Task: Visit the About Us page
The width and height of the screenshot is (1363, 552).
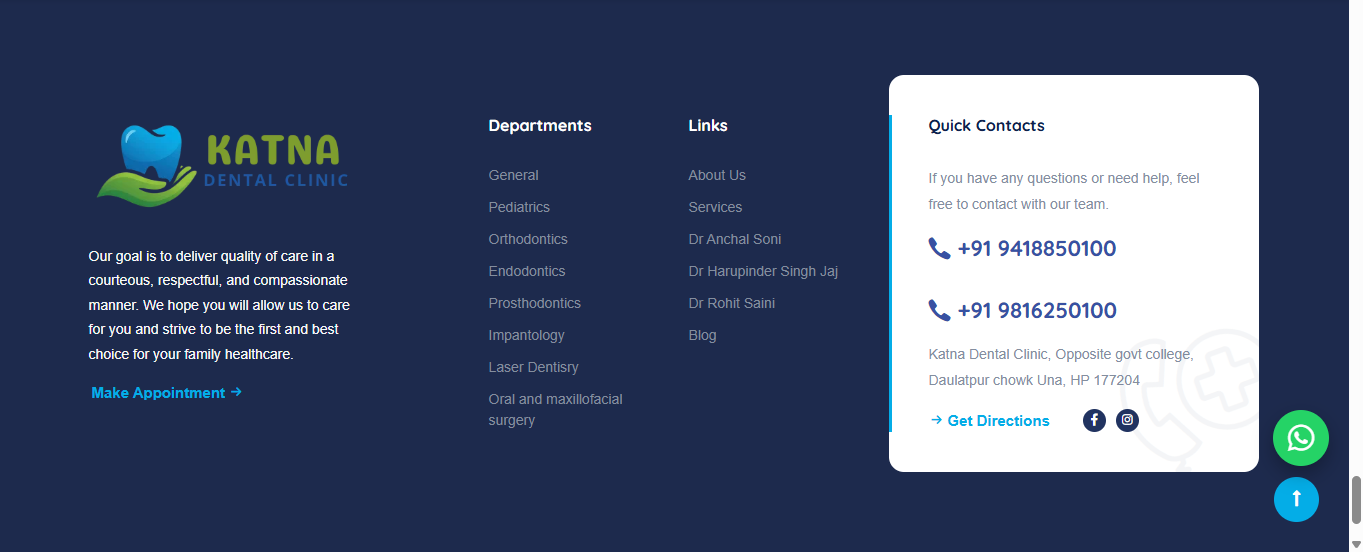Action: pos(717,175)
